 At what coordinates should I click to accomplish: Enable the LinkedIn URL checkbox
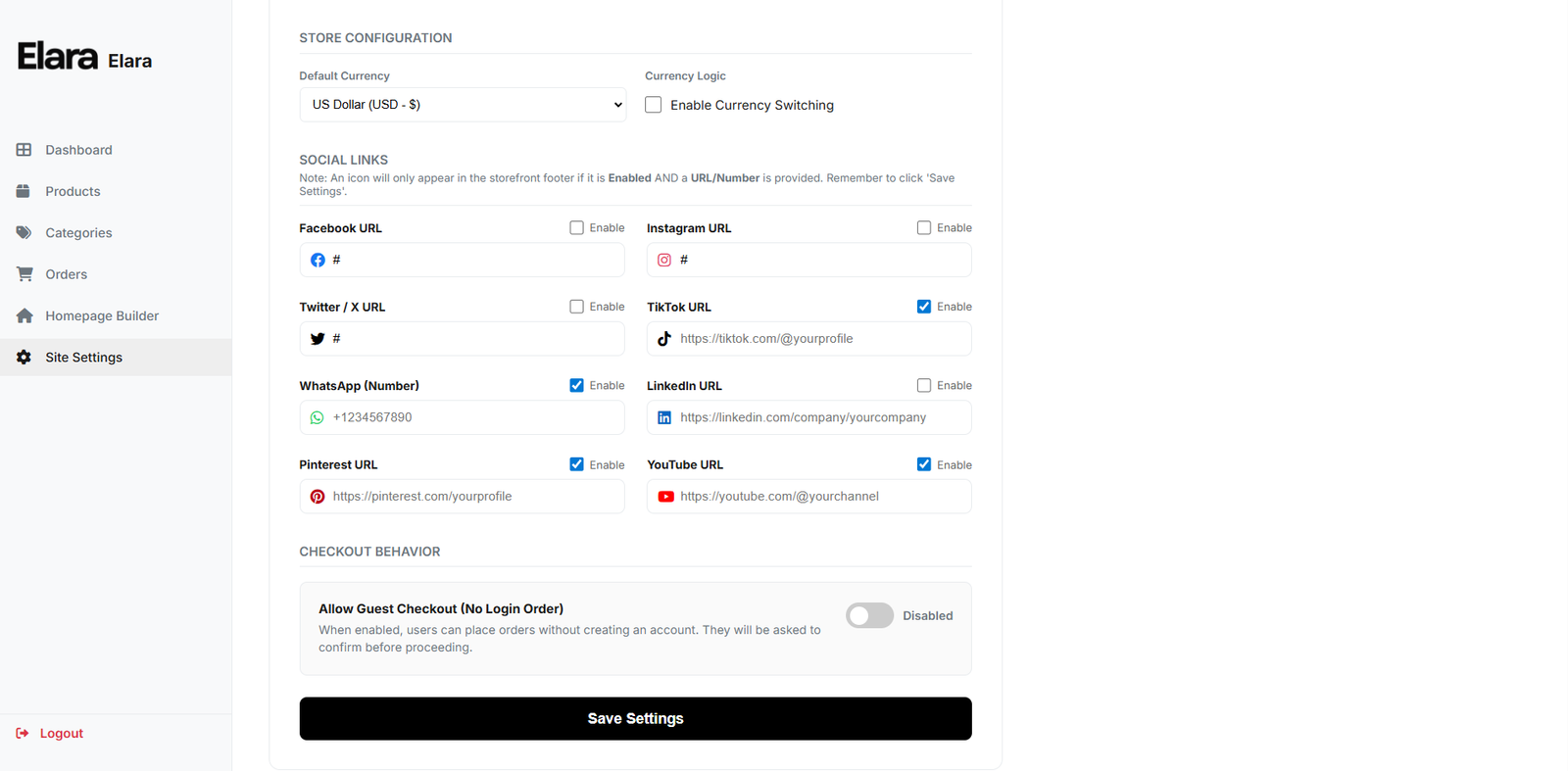pyautogui.click(x=924, y=385)
